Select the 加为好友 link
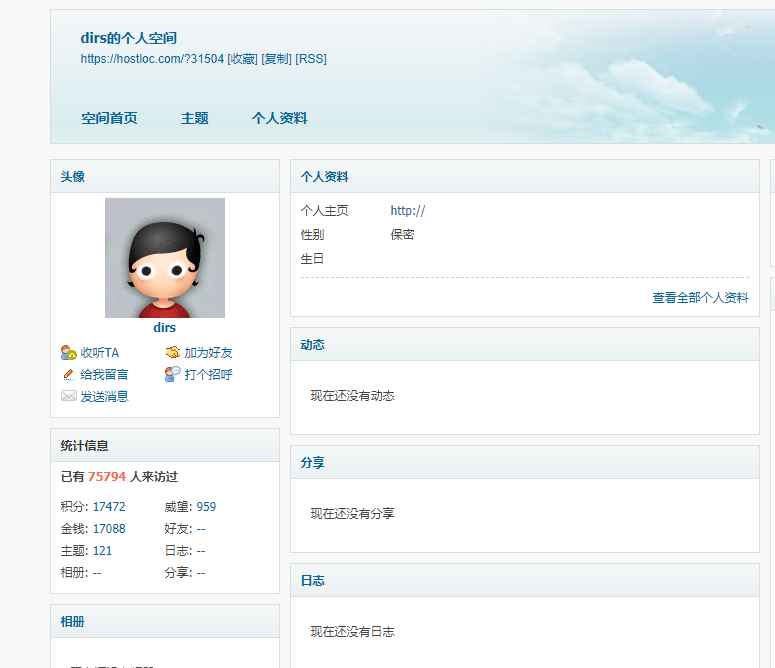The height and width of the screenshot is (668, 775). (x=208, y=353)
